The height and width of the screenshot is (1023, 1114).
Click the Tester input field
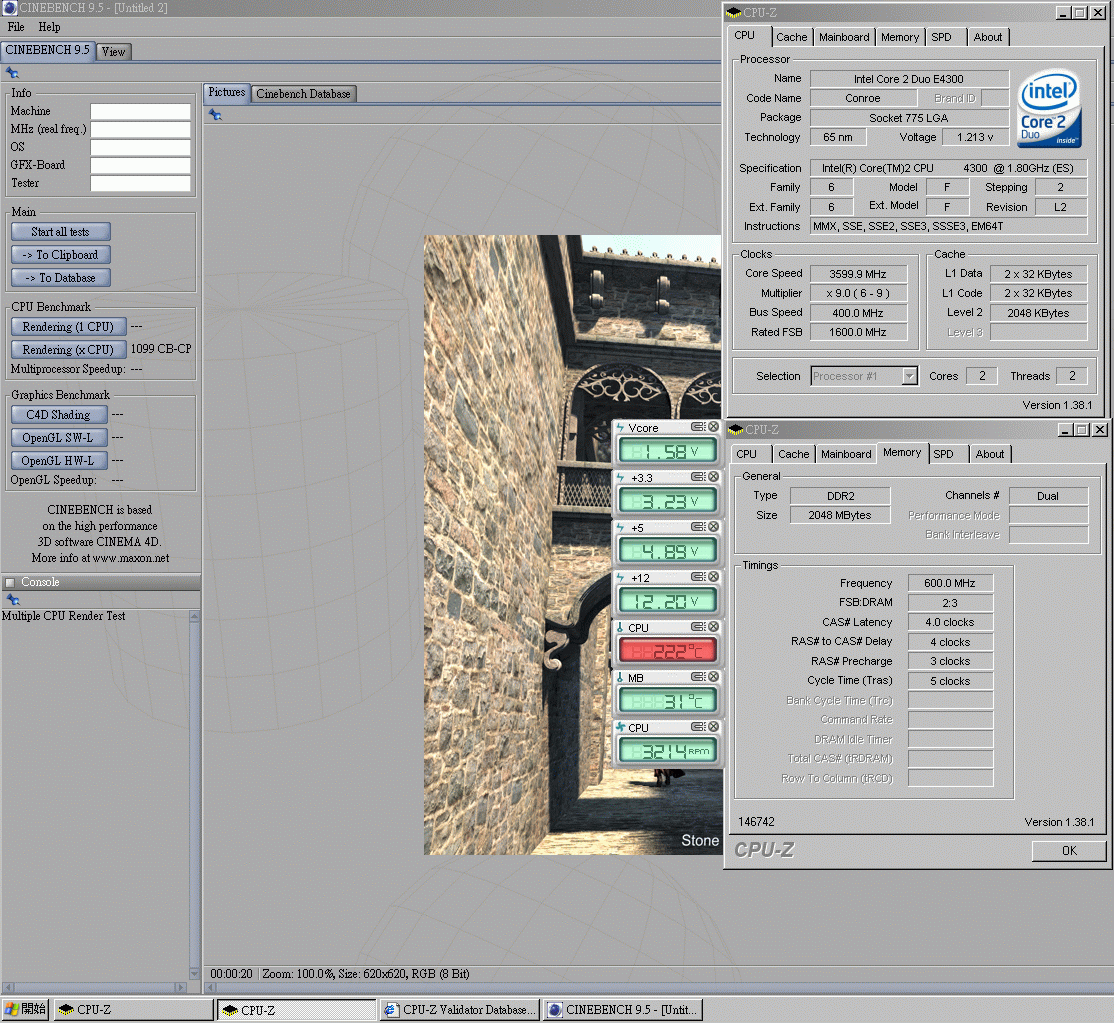pyautogui.click(x=141, y=183)
